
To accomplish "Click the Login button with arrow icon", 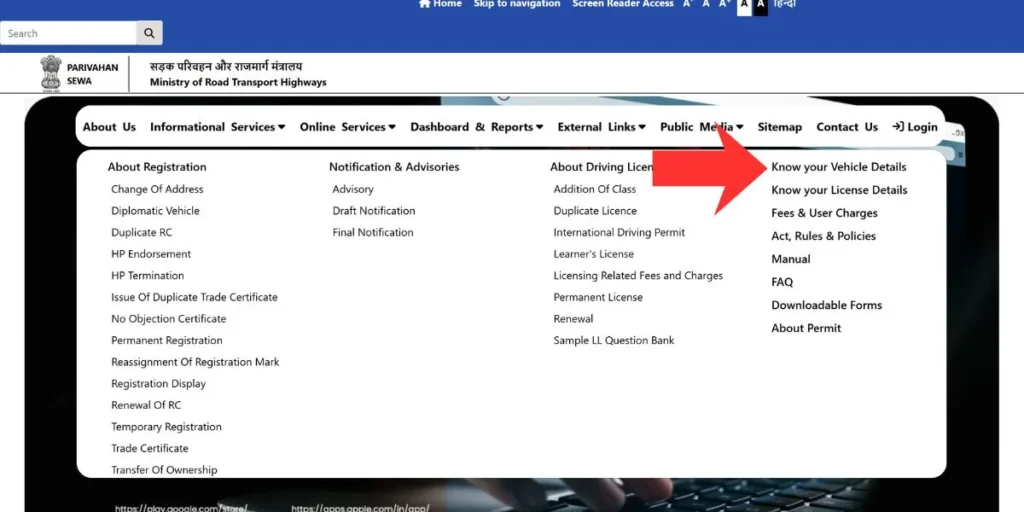I will click(x=915, y=127).
